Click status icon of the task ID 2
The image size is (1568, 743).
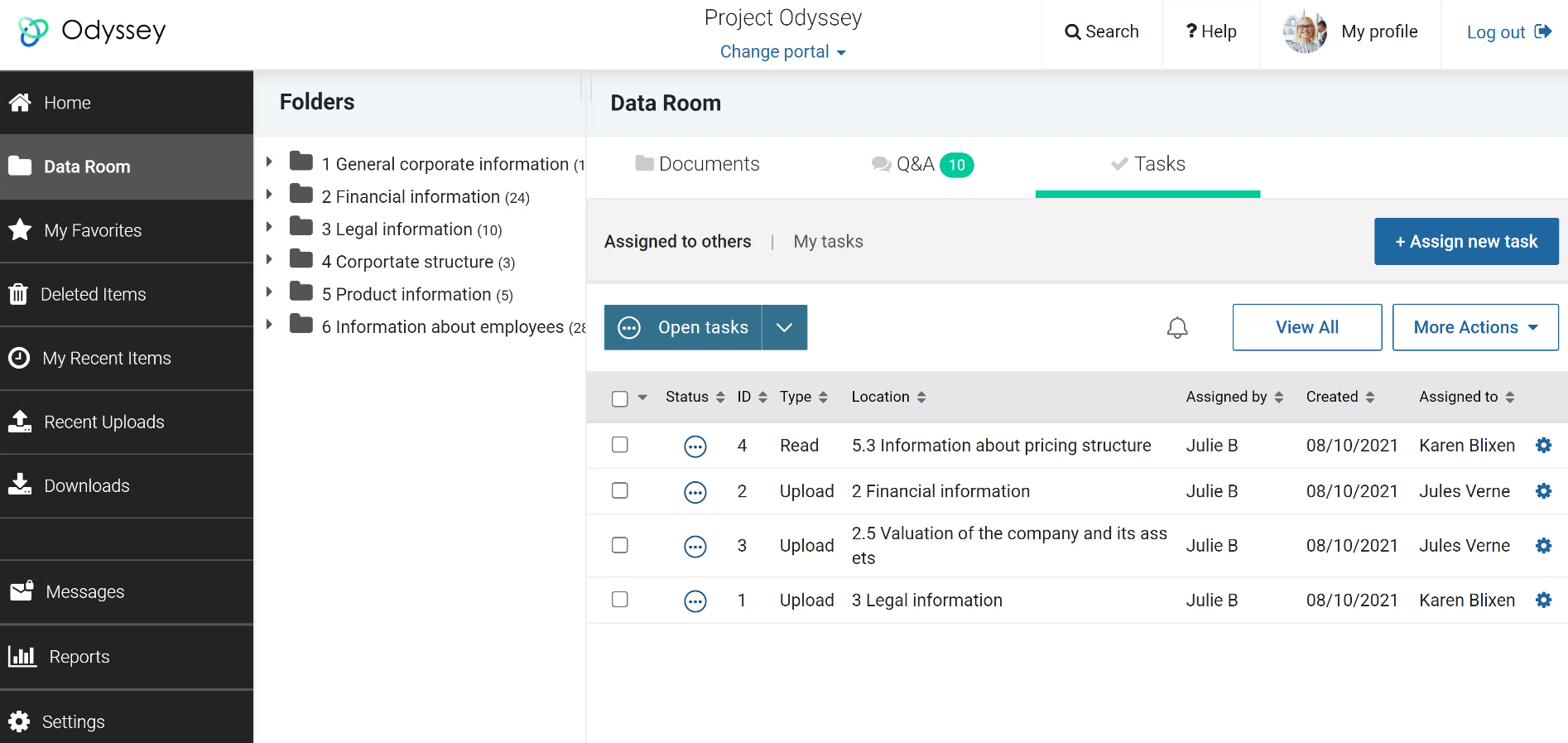point(695,493)
